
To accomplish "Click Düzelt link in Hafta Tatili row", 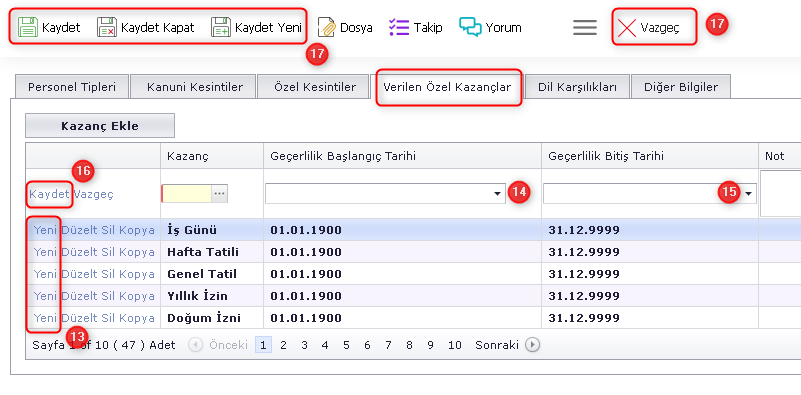I will tap(81, 252).
